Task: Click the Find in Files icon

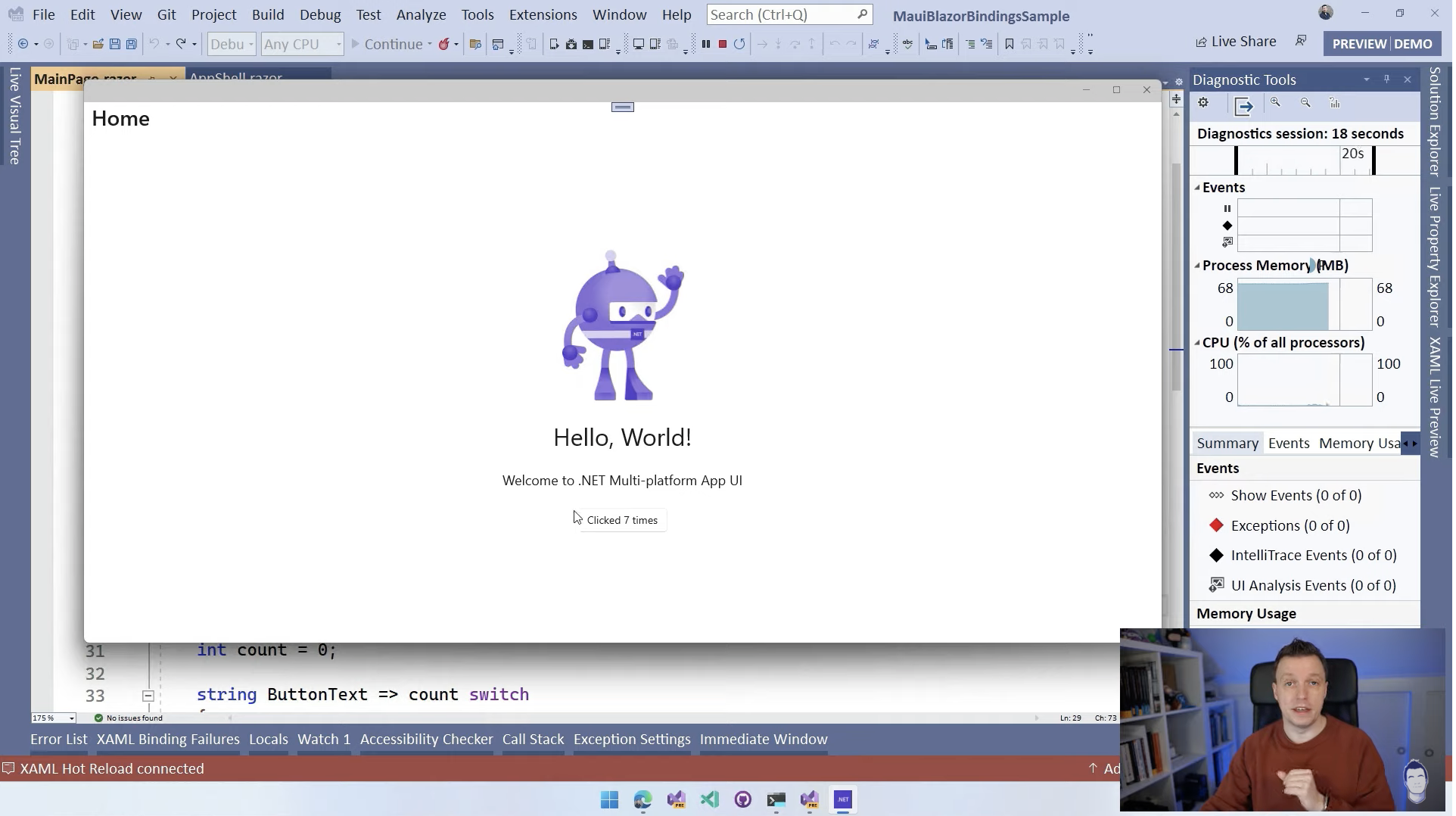Action: point(475,44)
